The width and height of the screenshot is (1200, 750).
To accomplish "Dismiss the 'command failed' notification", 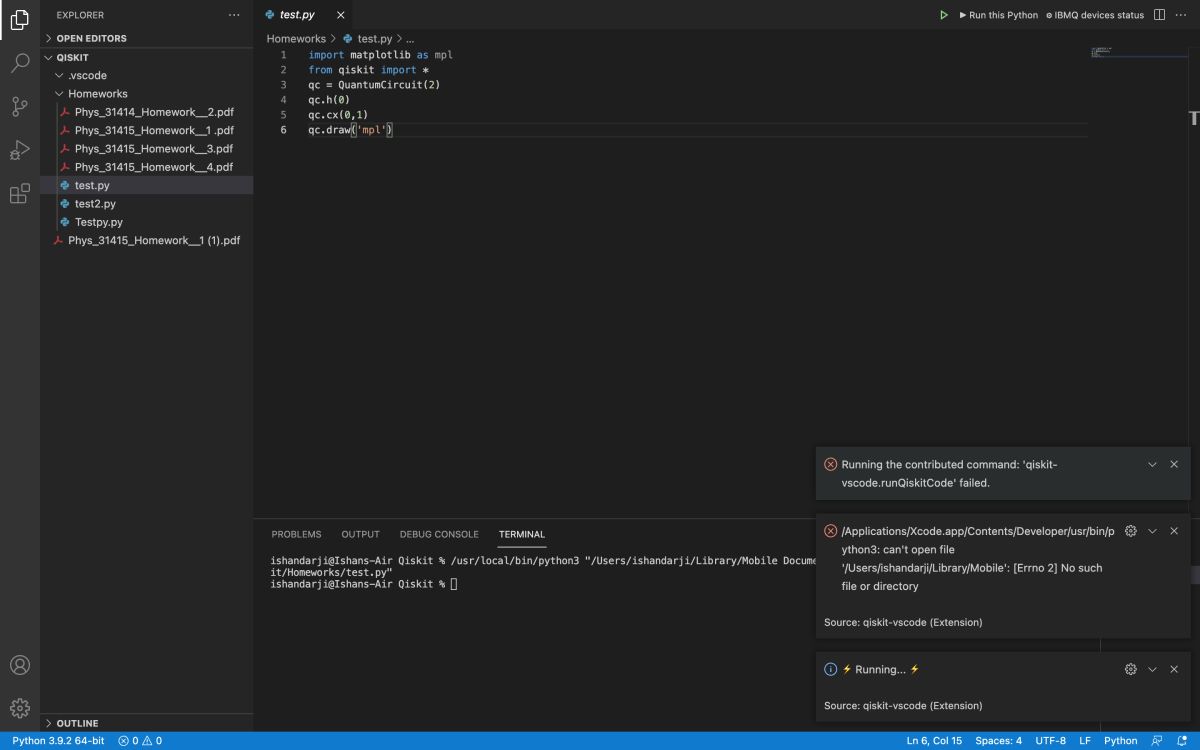I will tap(1174, 464).
